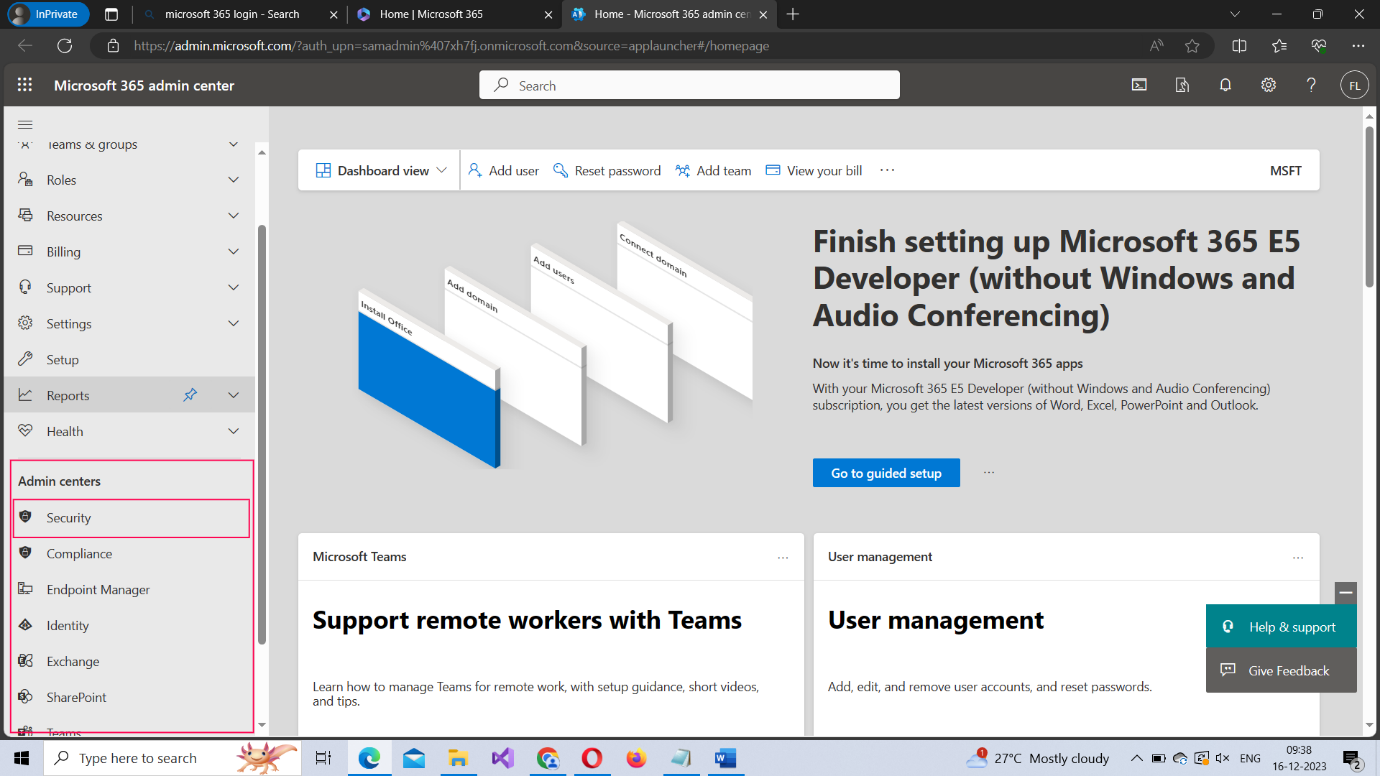Click Reset password in the toolbar

[607, 171]
